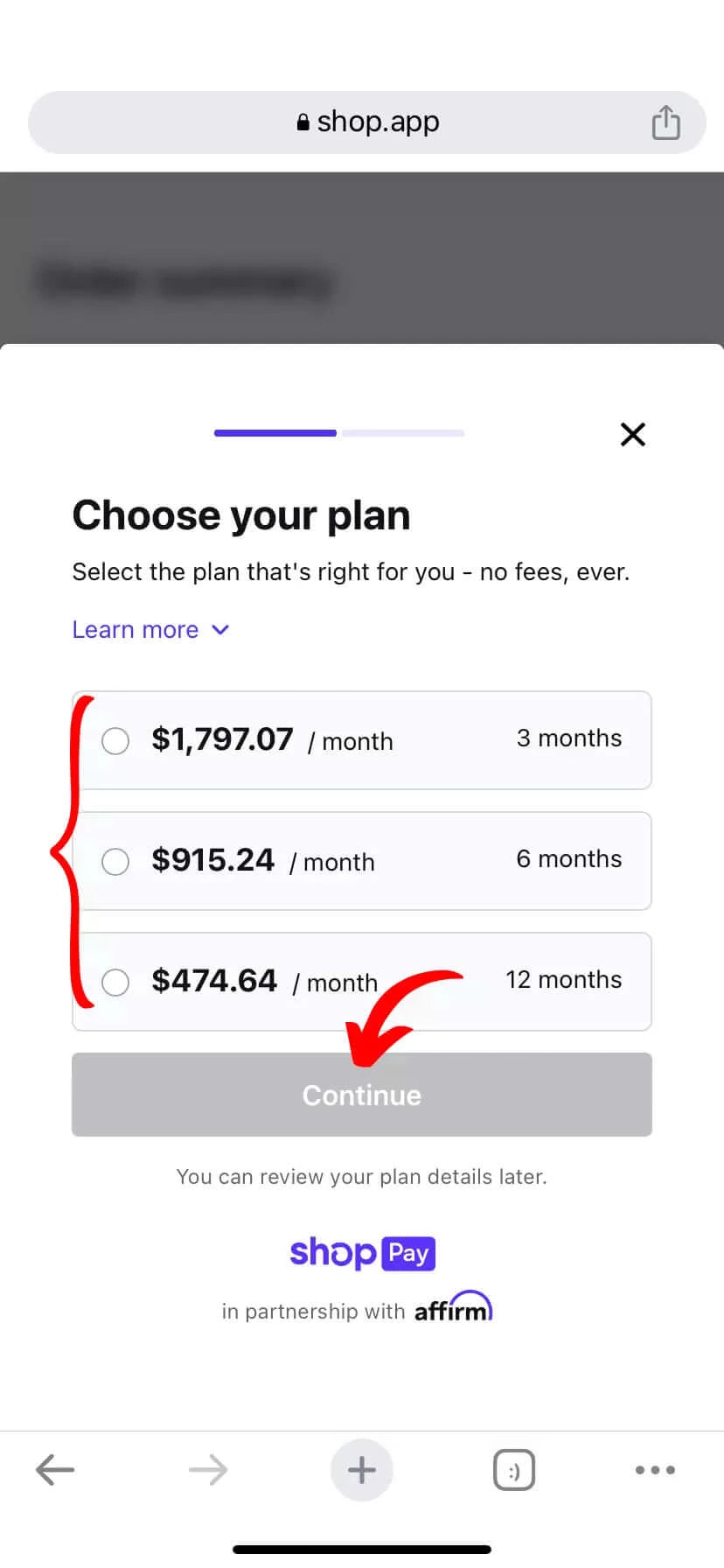This screenshot has height=1568, width=724.
Task: Select the $474.64 per month radio button
Action: pos(115,982)
